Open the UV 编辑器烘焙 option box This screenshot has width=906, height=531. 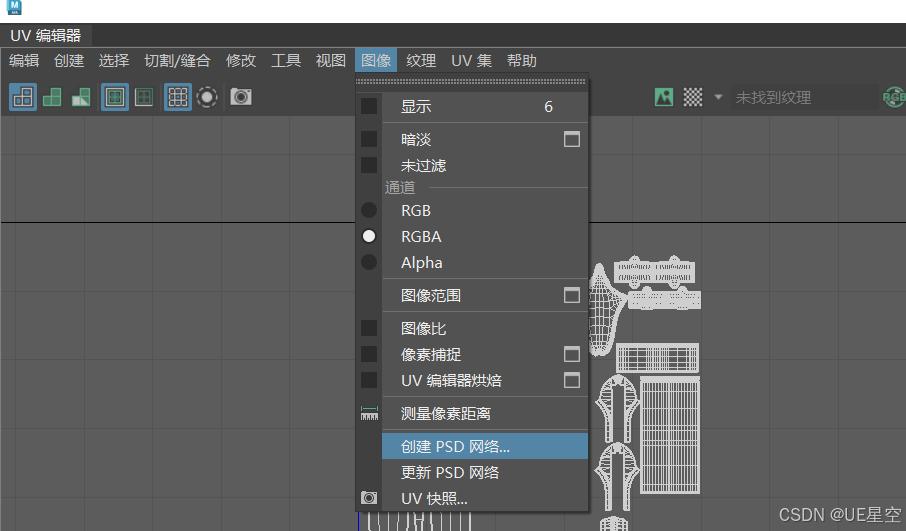pos(571,380)
